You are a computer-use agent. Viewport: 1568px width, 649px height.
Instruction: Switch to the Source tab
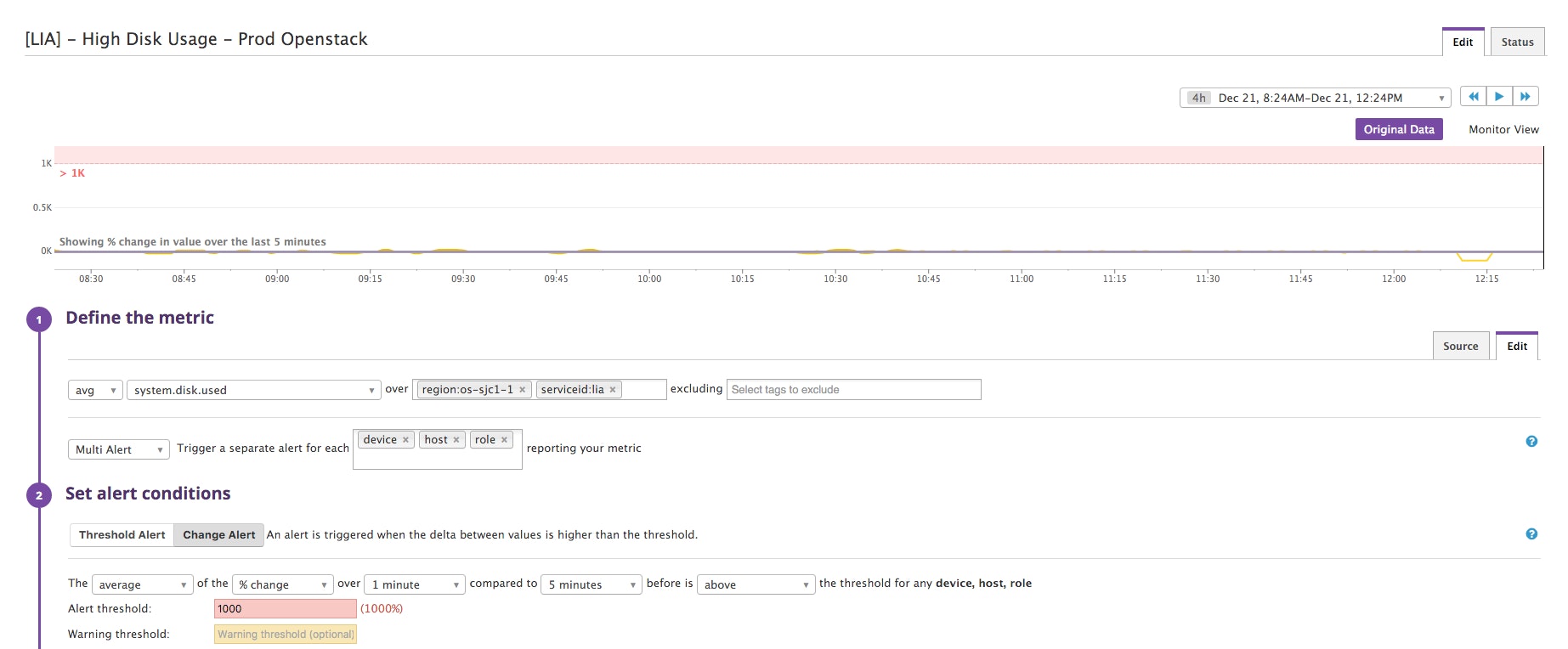1460,347
